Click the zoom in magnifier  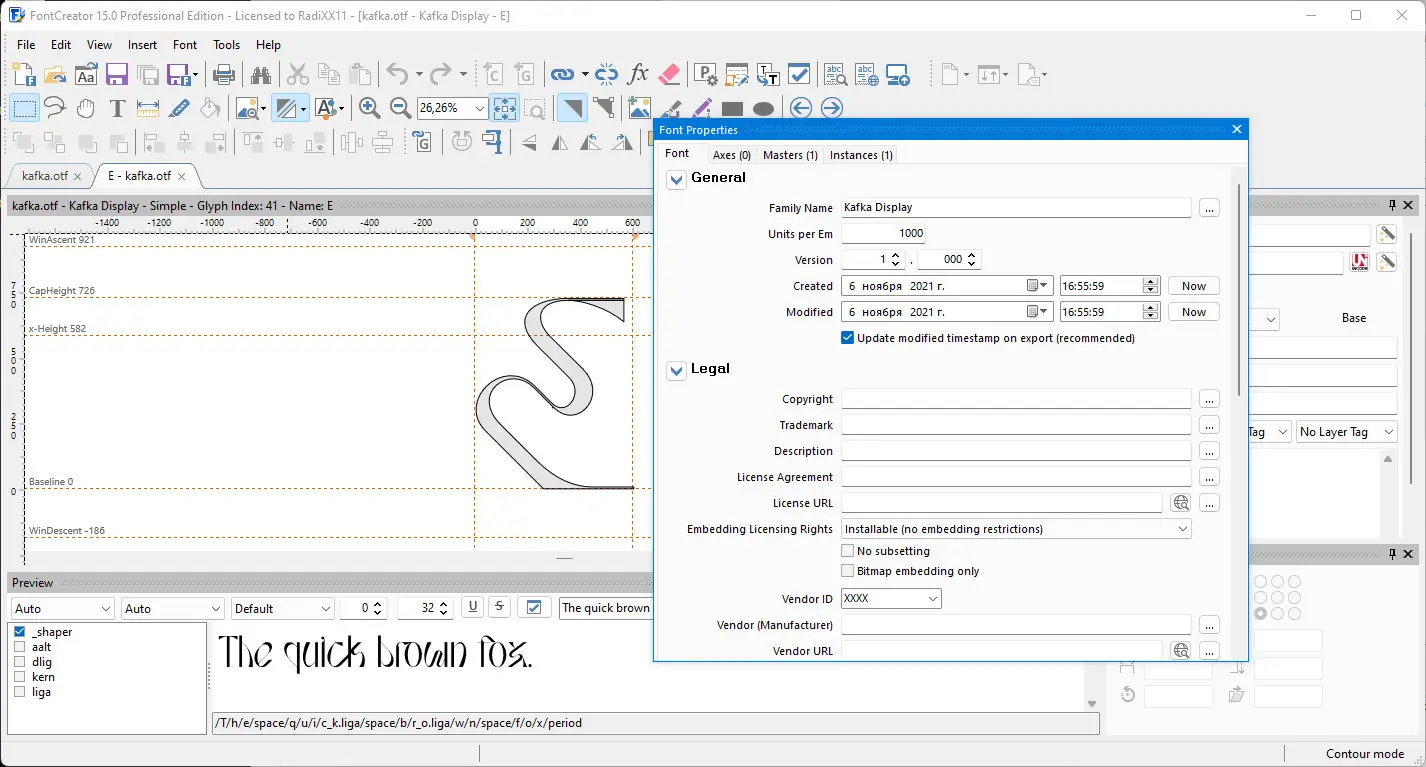tap(369, 108)
